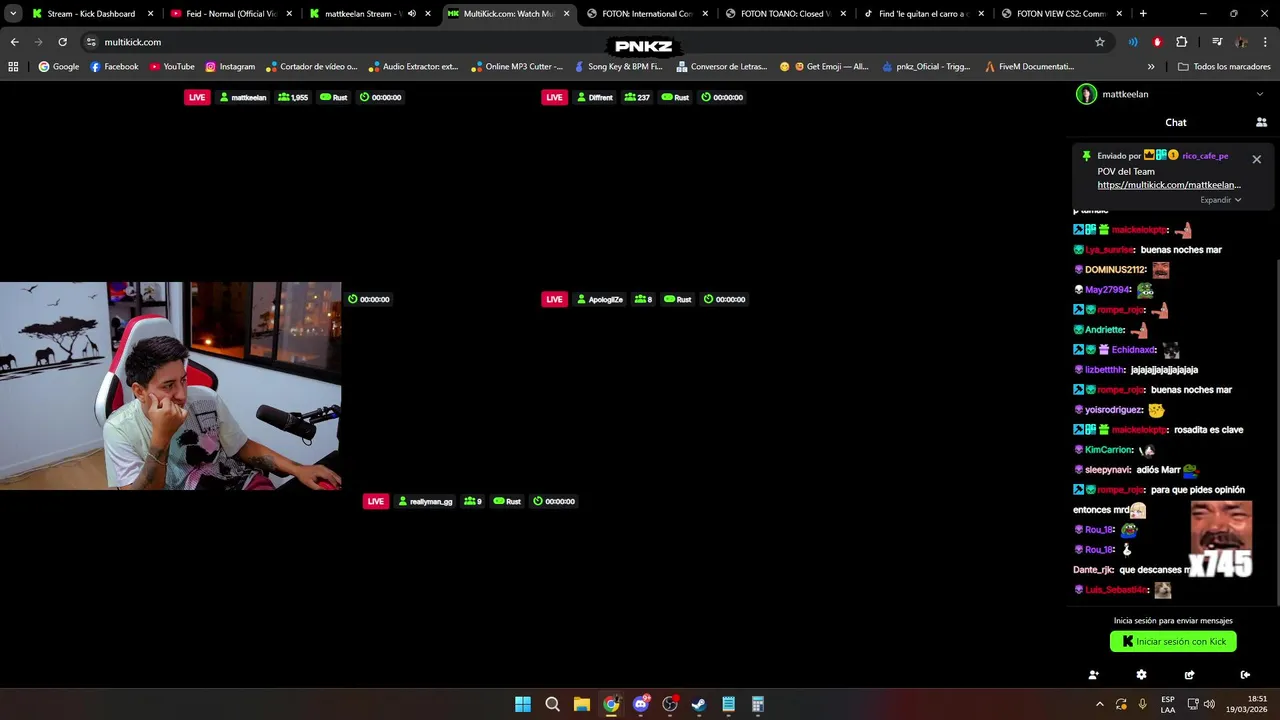Screen dimensions: 1280x720
Task: Switch to FOTON: International tab
Action: click(x=647, y=14)
